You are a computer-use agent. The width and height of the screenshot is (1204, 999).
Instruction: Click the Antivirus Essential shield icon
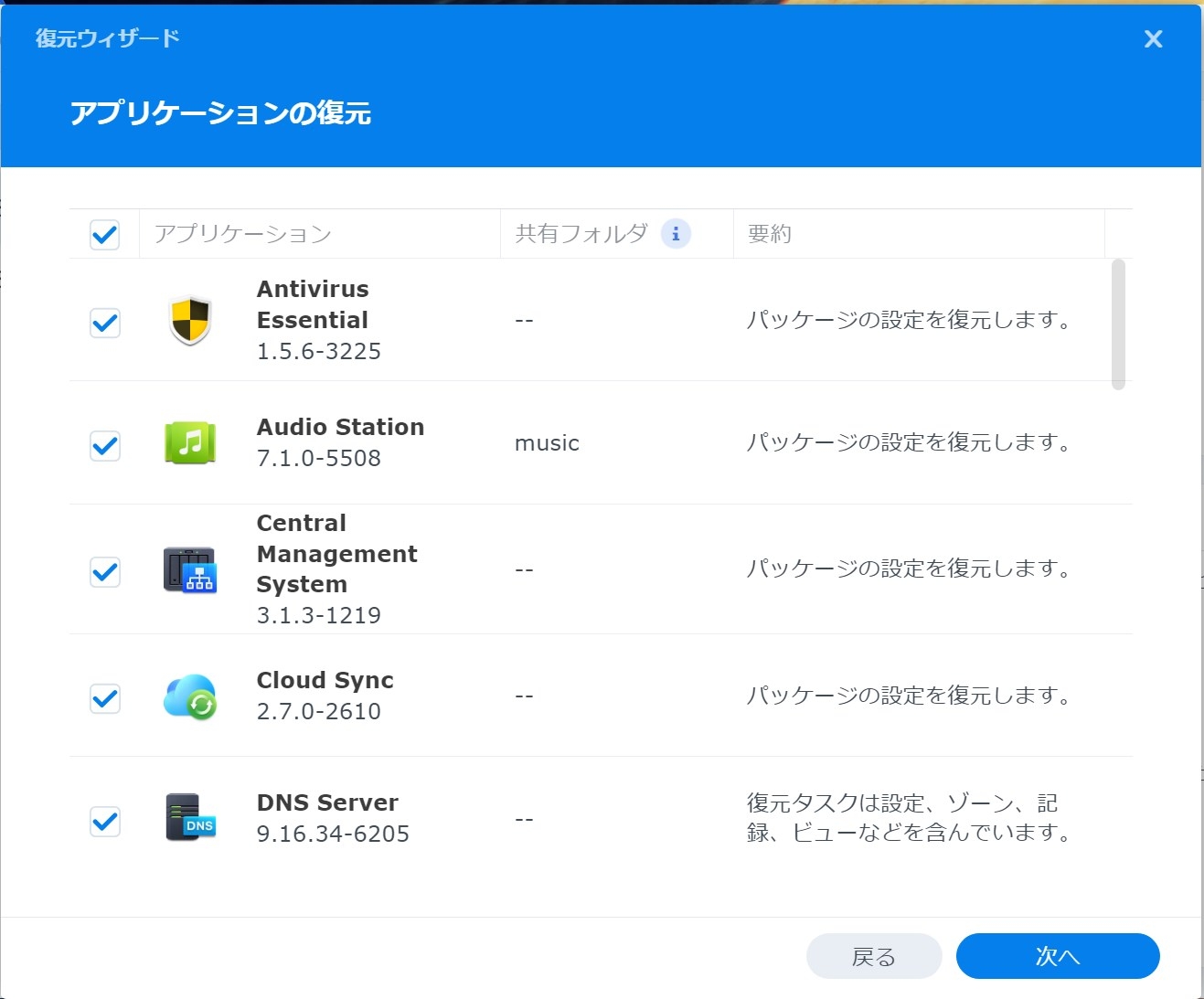(190, 321)
